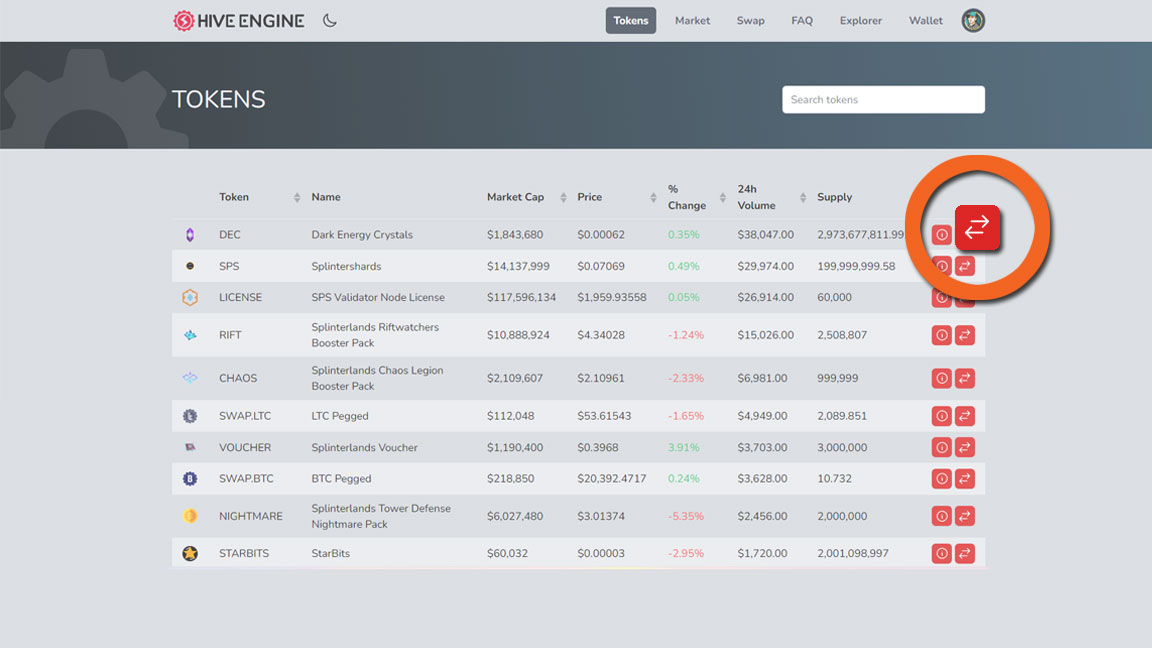Click the trade arrows icon for NIGHTMARE
Viewport: 1152px width, 648px height.
click(x=965, y=516)
